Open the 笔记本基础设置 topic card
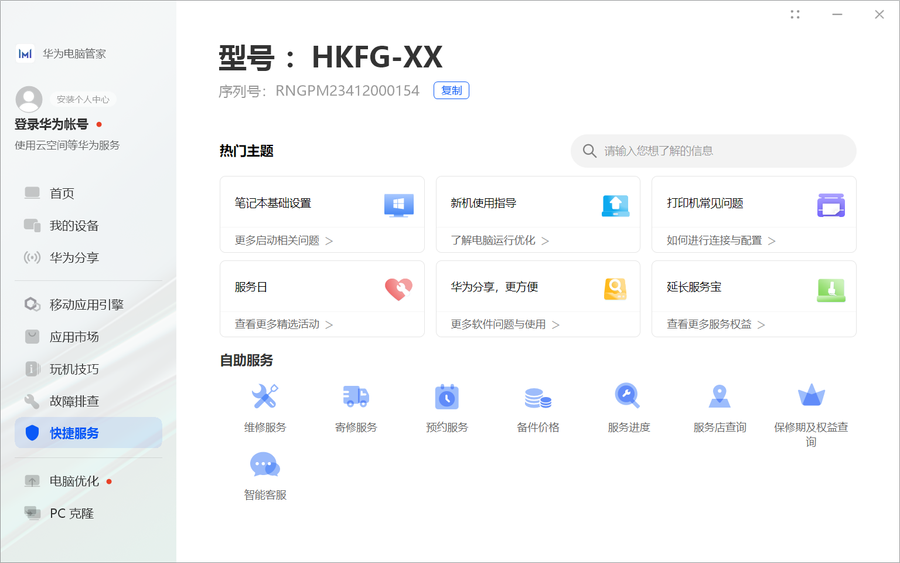Screen dimensions: 900x563 coord(322,204)
